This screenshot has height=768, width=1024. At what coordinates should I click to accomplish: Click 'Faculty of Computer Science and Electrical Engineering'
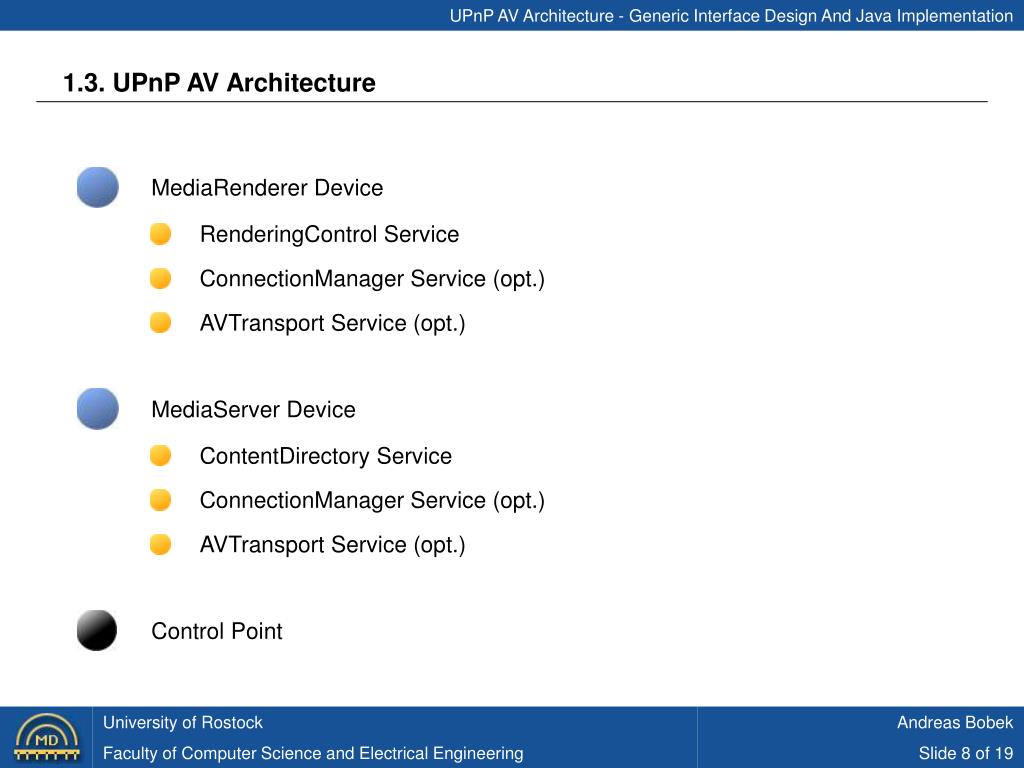point(313,753)
